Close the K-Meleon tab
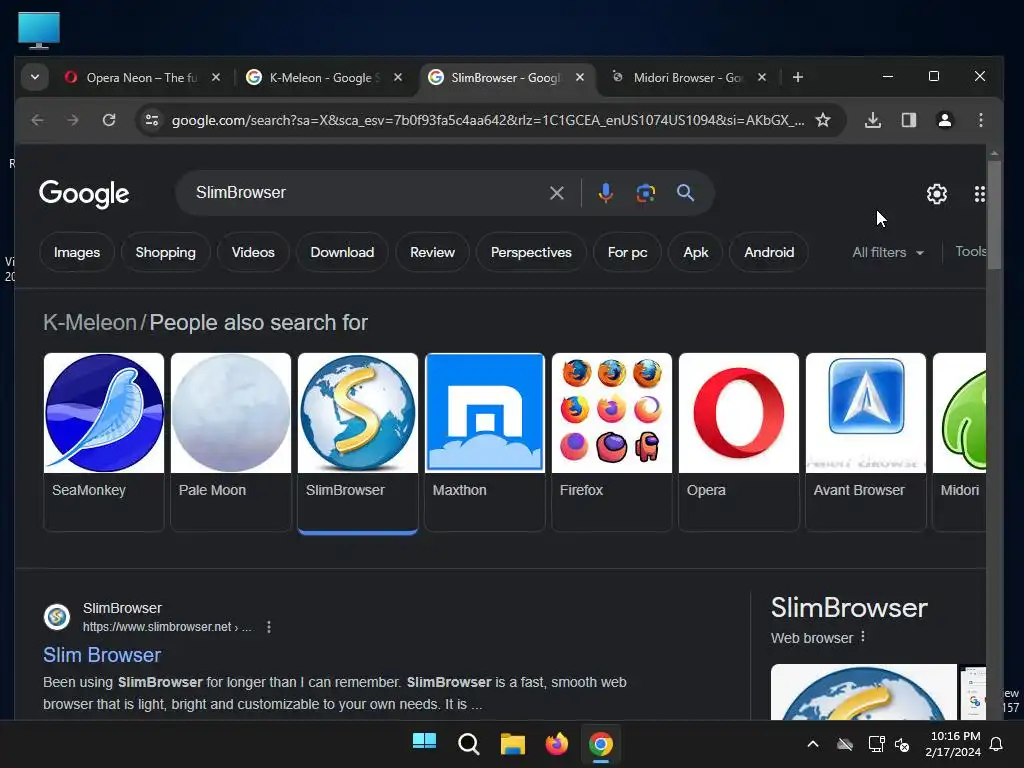Image resolution: width=1024 pixels, height=768 pixels. 398,77
